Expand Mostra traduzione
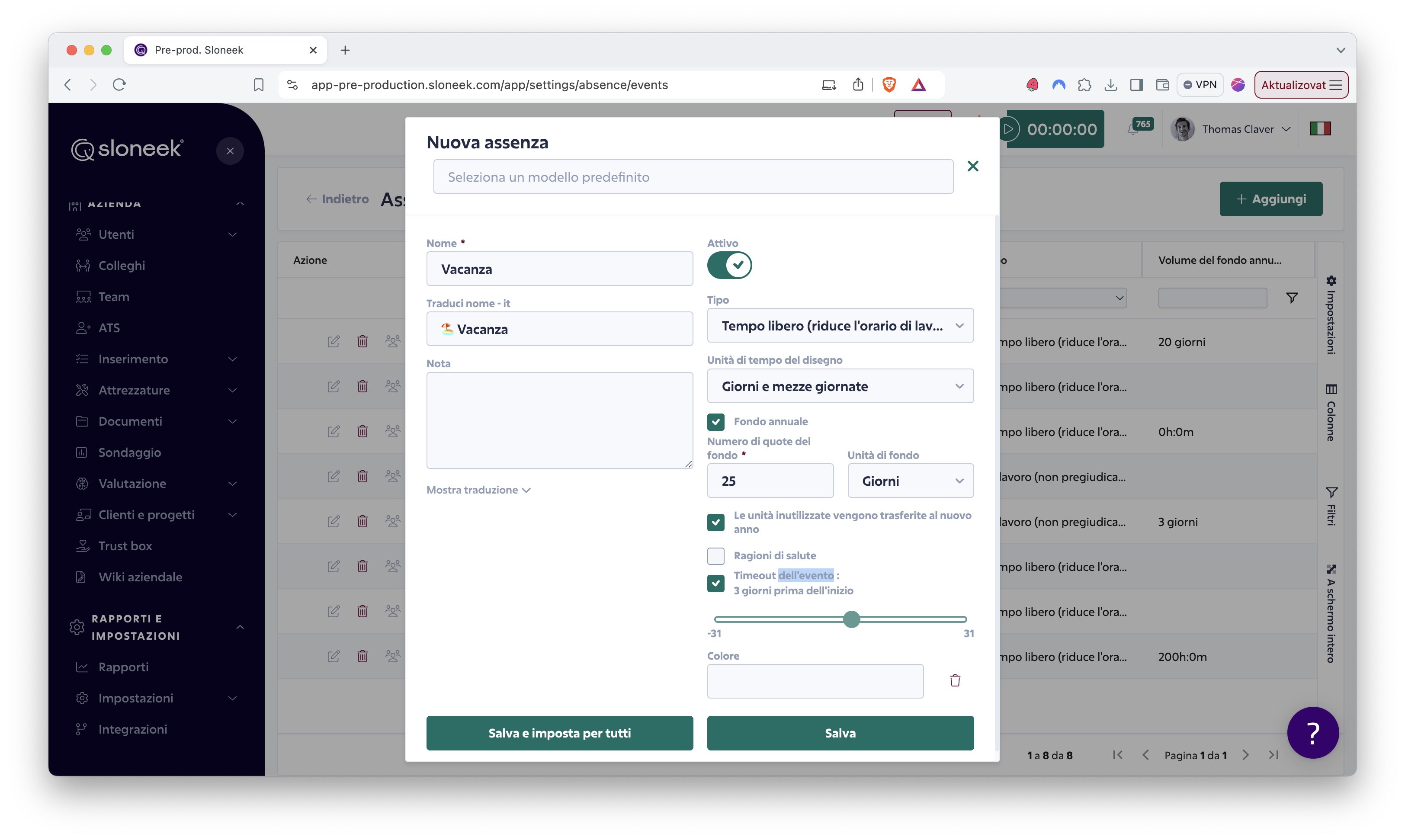1405x840 pixels. click(478, 490)
